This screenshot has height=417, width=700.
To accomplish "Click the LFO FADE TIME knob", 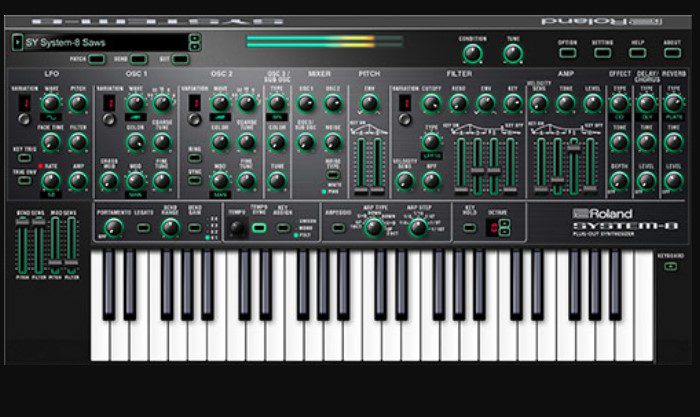I will 51,142.
